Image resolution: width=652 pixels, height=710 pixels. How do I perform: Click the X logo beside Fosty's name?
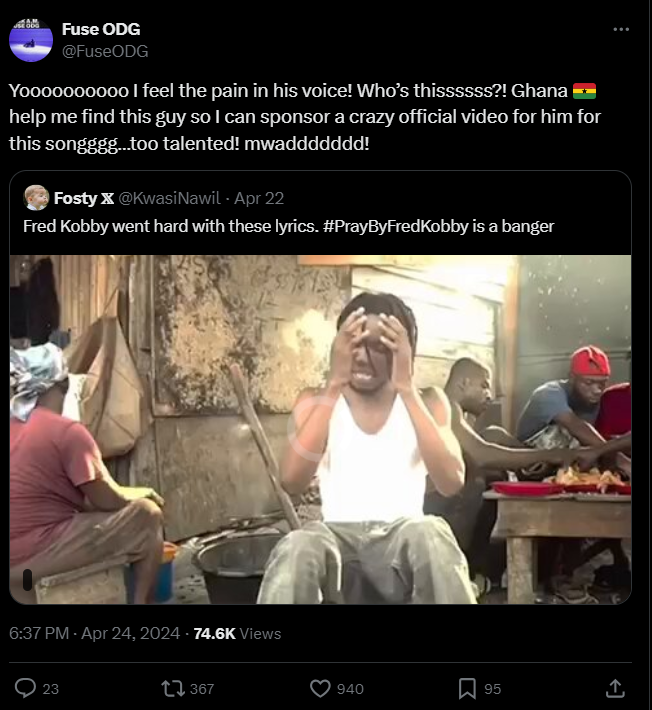(108, 197)
